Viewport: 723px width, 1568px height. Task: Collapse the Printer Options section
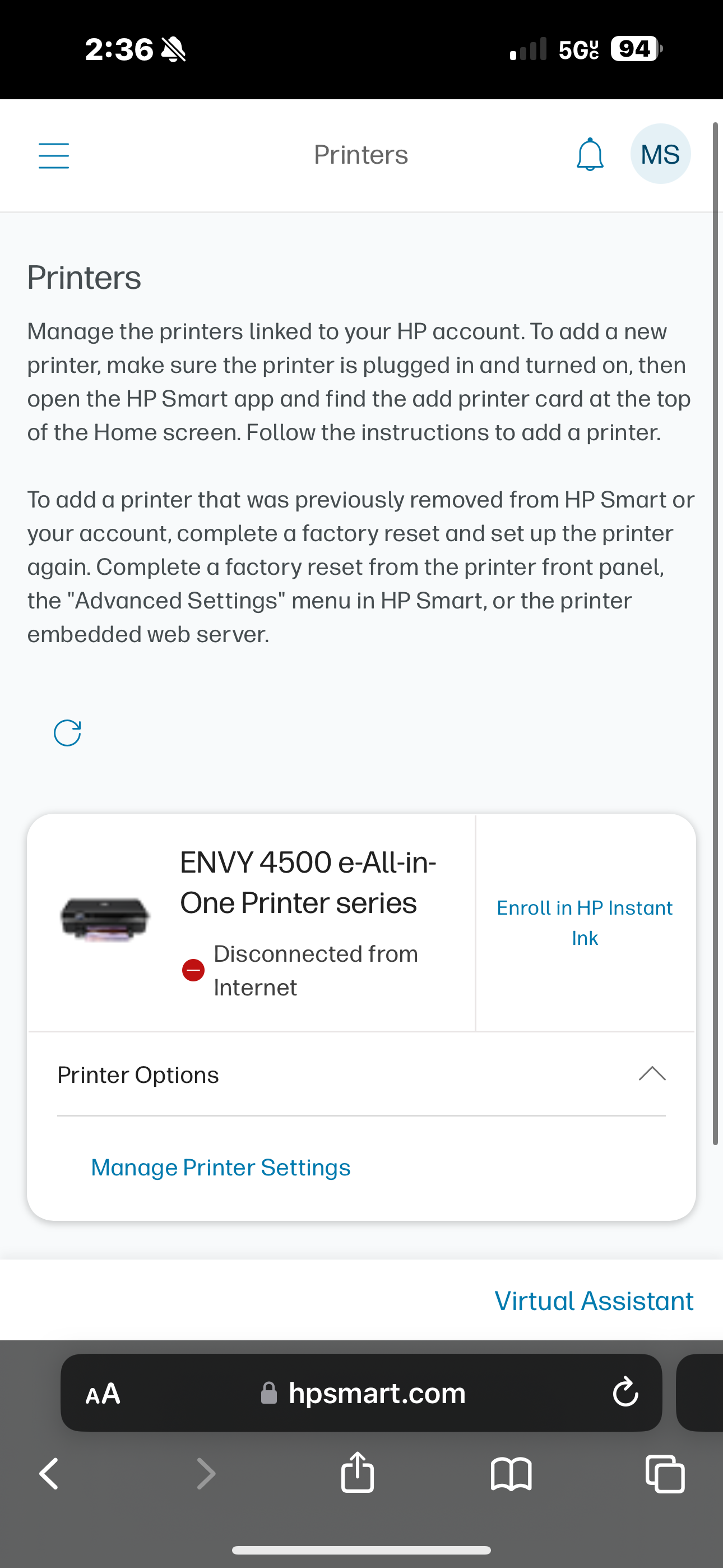(652, 1074)
